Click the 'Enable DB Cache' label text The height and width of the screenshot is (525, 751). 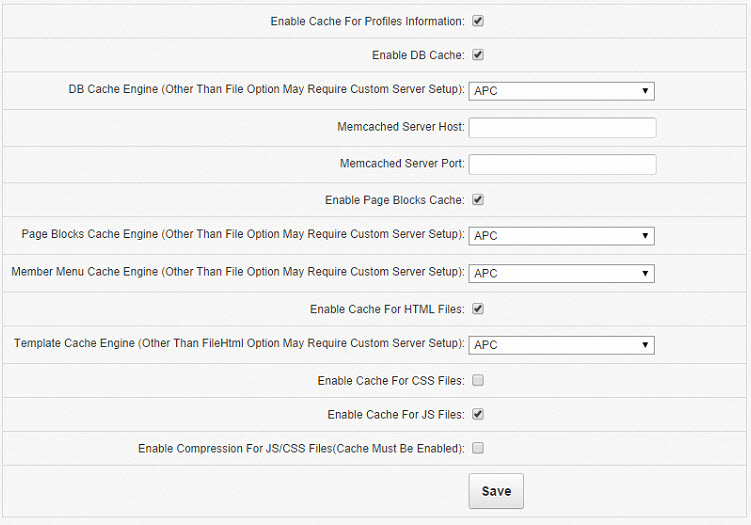417,55
